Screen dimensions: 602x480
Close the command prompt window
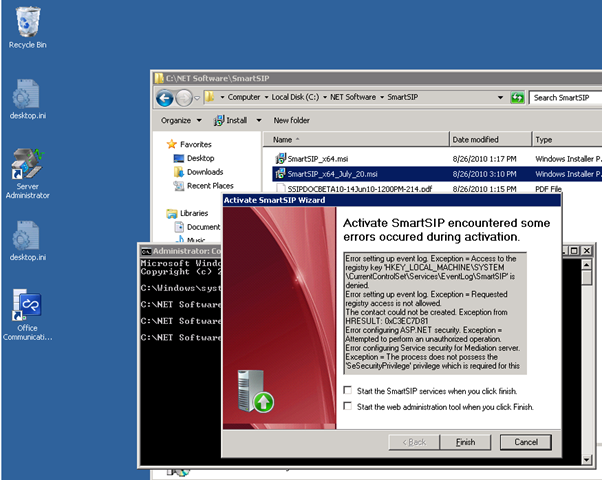click(587, 251)
